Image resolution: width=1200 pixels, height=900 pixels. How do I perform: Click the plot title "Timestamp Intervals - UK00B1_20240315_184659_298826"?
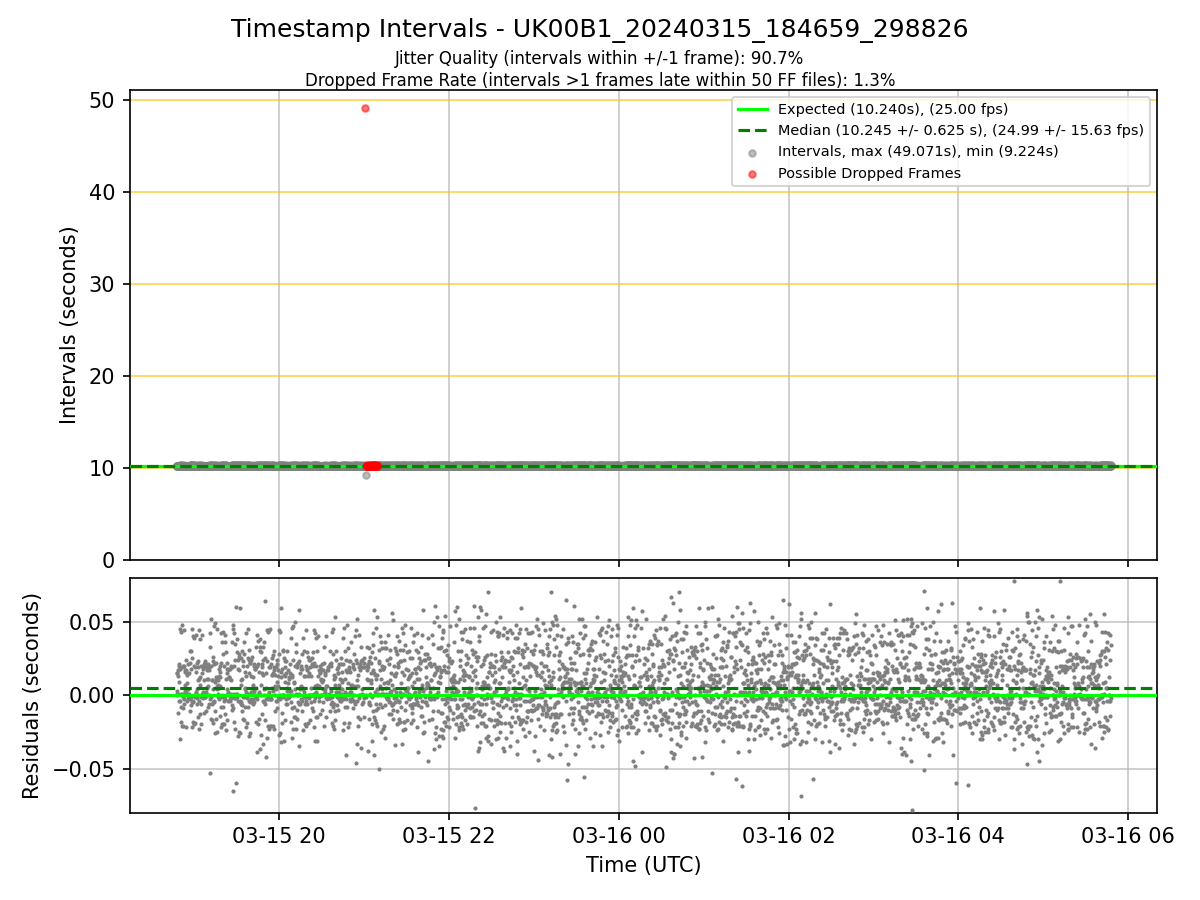tap(599, 29)
